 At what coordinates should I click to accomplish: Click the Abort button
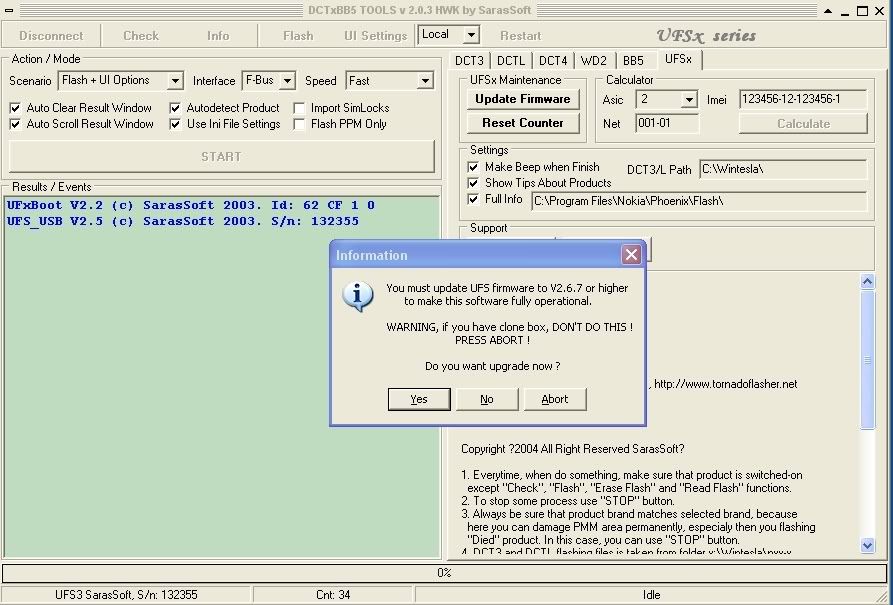[x=555, y=399]
